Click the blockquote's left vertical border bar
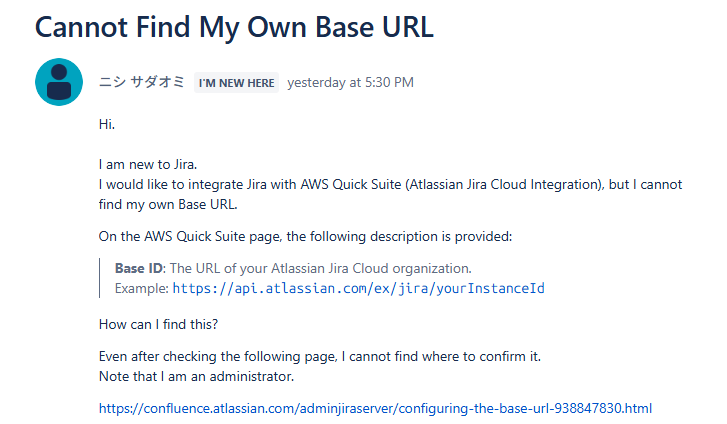Image resolution: width=727 pixels, height=424 pixels. click(100, 278)
